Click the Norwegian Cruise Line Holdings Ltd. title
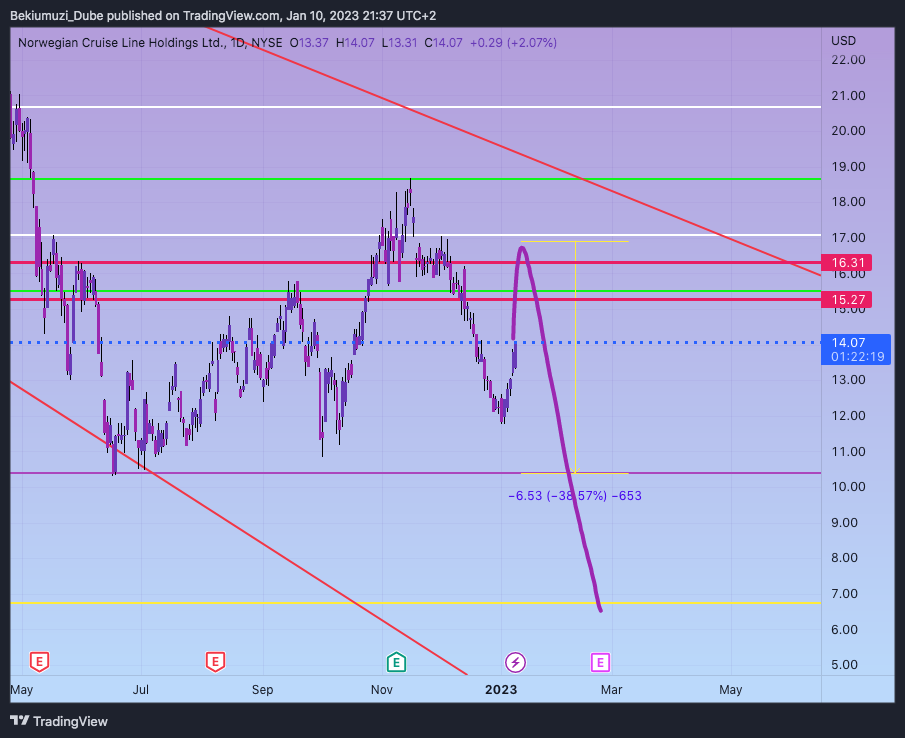Viewport: 905px width, 738px height. pos(122,43)
